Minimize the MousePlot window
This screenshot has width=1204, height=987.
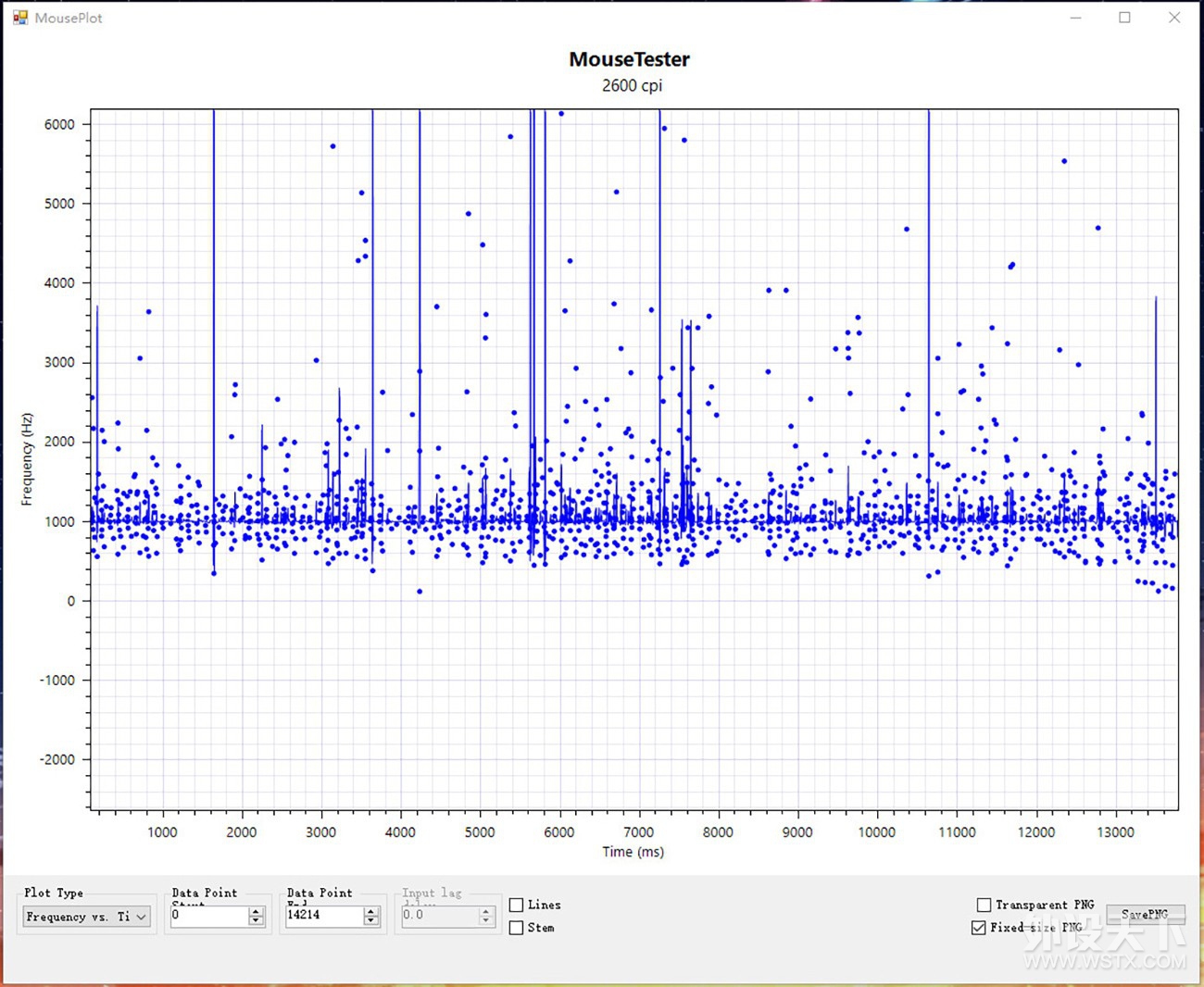[x=1075, y=18]
